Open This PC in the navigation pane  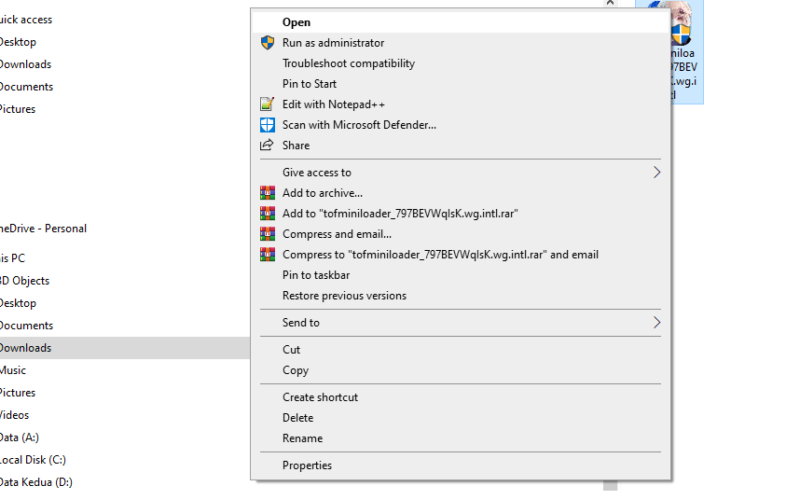click(12, 258)
